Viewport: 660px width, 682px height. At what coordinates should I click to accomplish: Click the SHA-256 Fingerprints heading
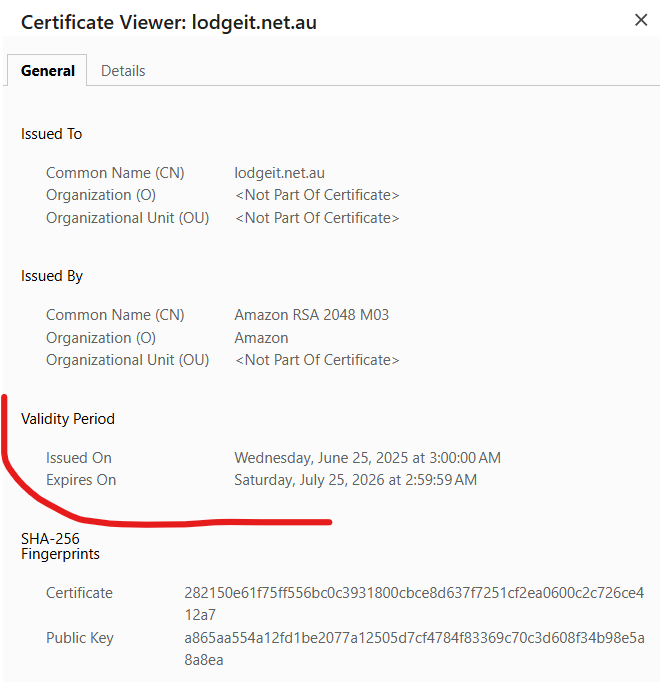pyautogui.click(x=60, y=546)
